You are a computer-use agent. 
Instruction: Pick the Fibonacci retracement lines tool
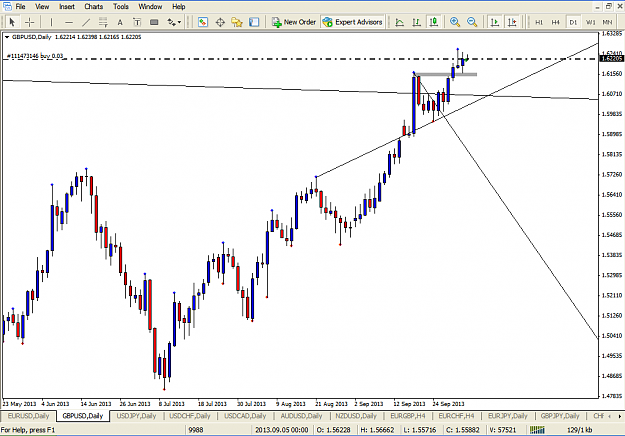(x=103, y=22)
